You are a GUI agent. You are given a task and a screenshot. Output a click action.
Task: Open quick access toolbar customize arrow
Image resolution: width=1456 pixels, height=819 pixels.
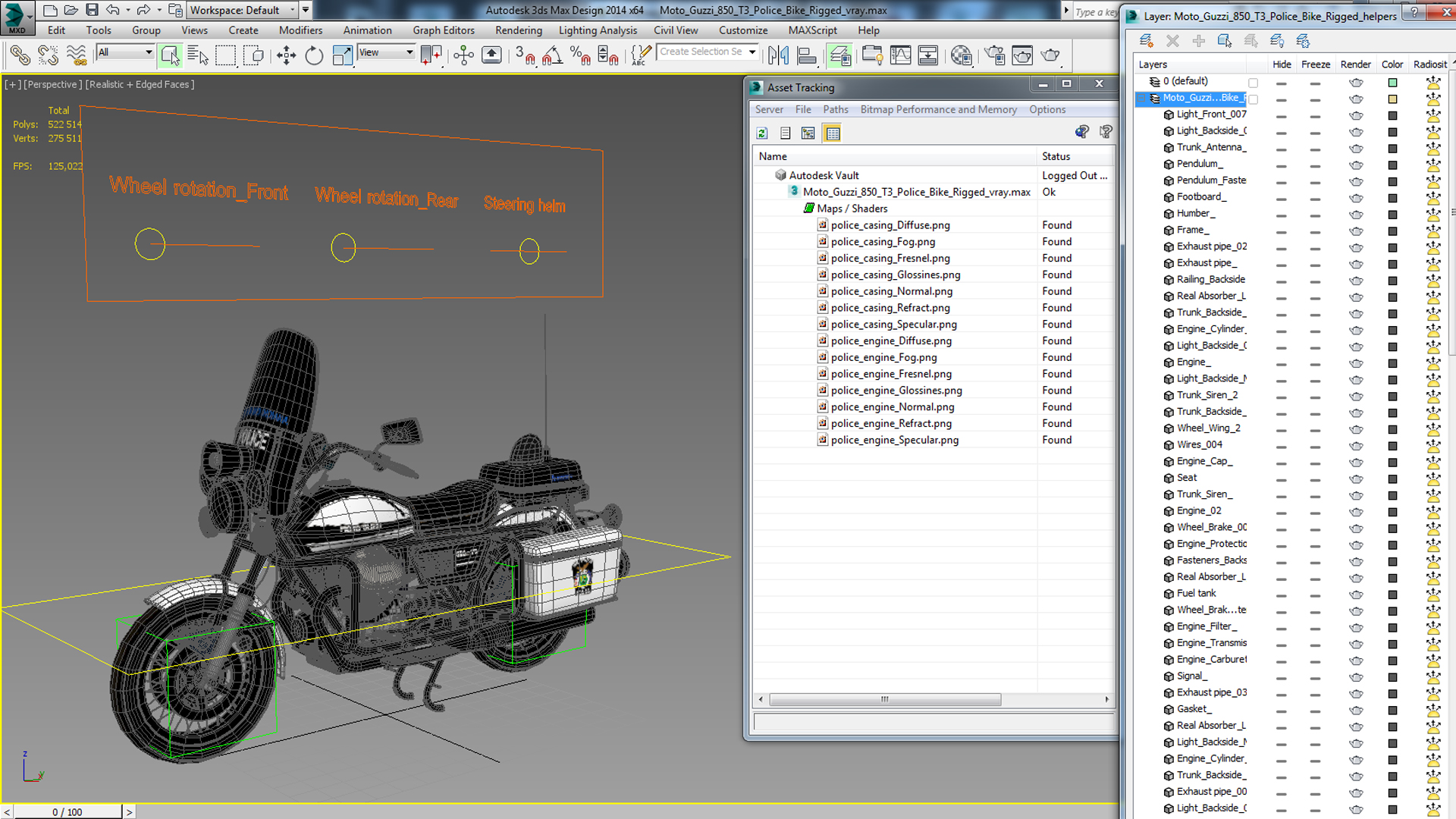coord(306,10)
